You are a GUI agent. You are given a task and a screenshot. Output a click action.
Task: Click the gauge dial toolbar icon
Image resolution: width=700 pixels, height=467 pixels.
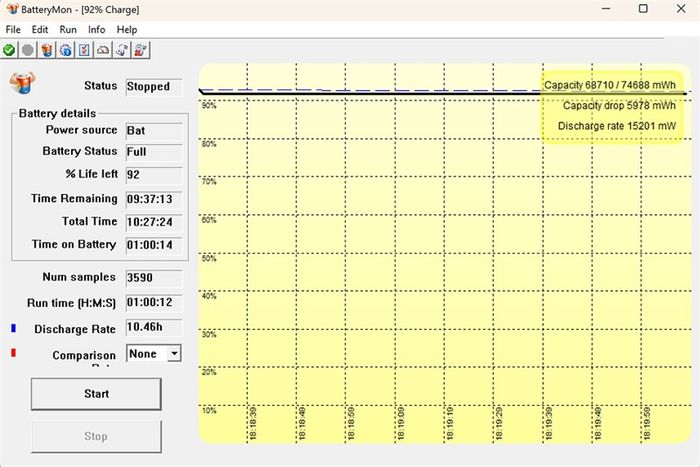pyautogui.click(x=103, y=50)
